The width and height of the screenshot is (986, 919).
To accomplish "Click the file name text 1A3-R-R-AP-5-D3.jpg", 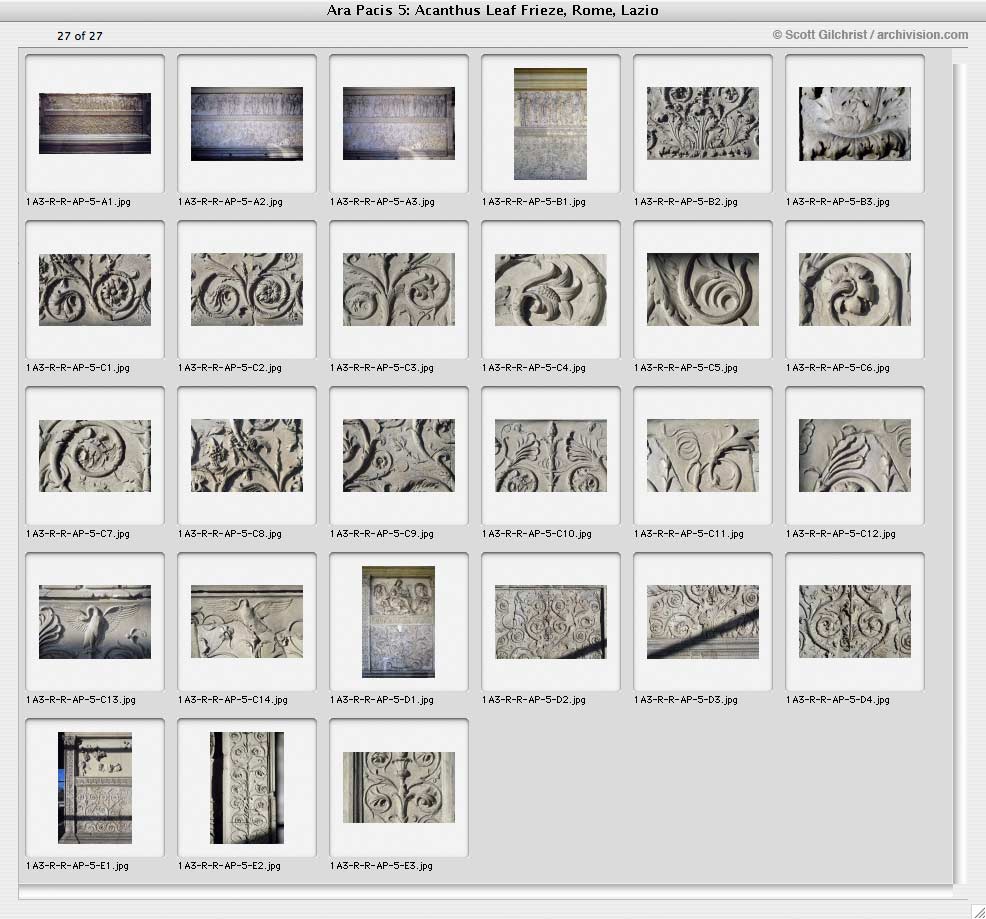I will (686, 700).
